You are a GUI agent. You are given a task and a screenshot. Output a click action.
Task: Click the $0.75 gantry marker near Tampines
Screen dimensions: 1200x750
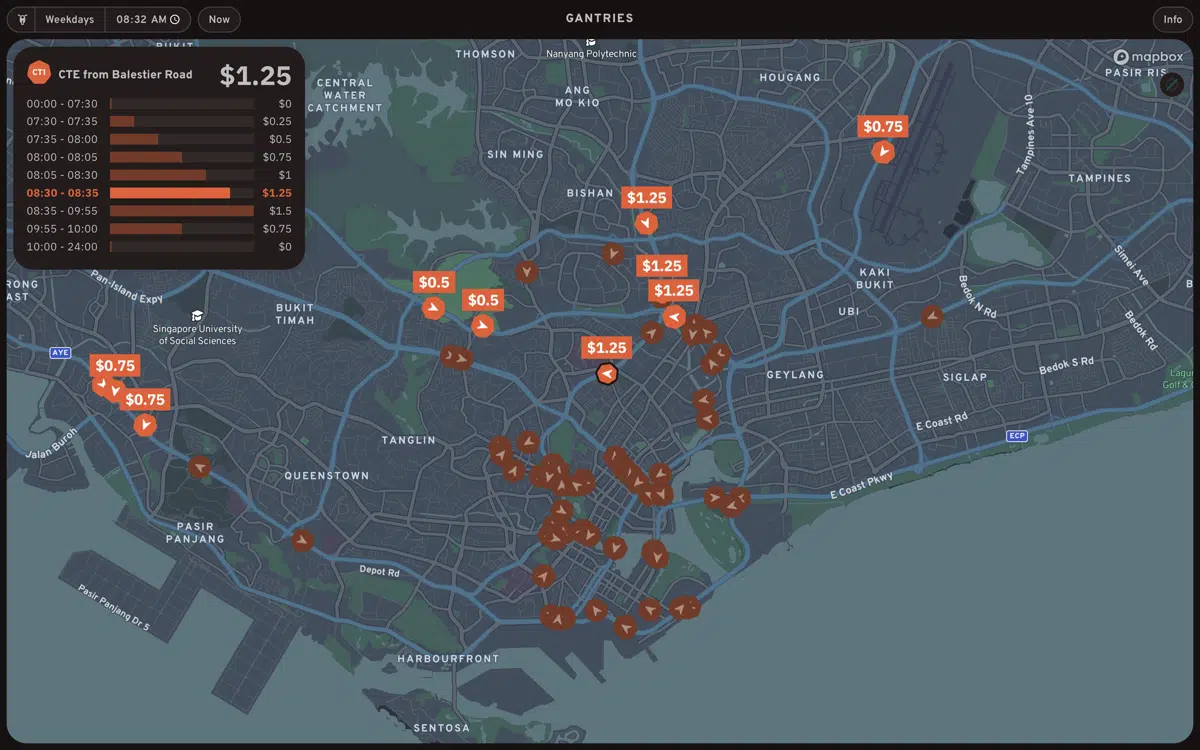coord(883,151)
